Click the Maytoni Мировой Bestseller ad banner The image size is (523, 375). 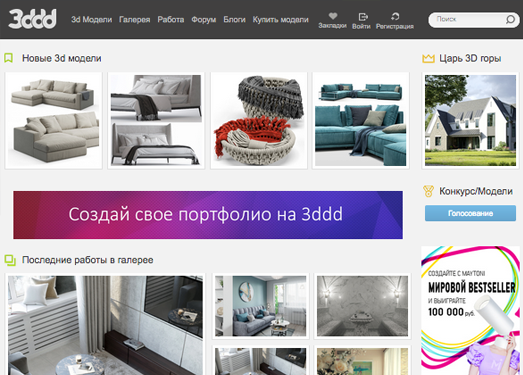coord(470,311)
